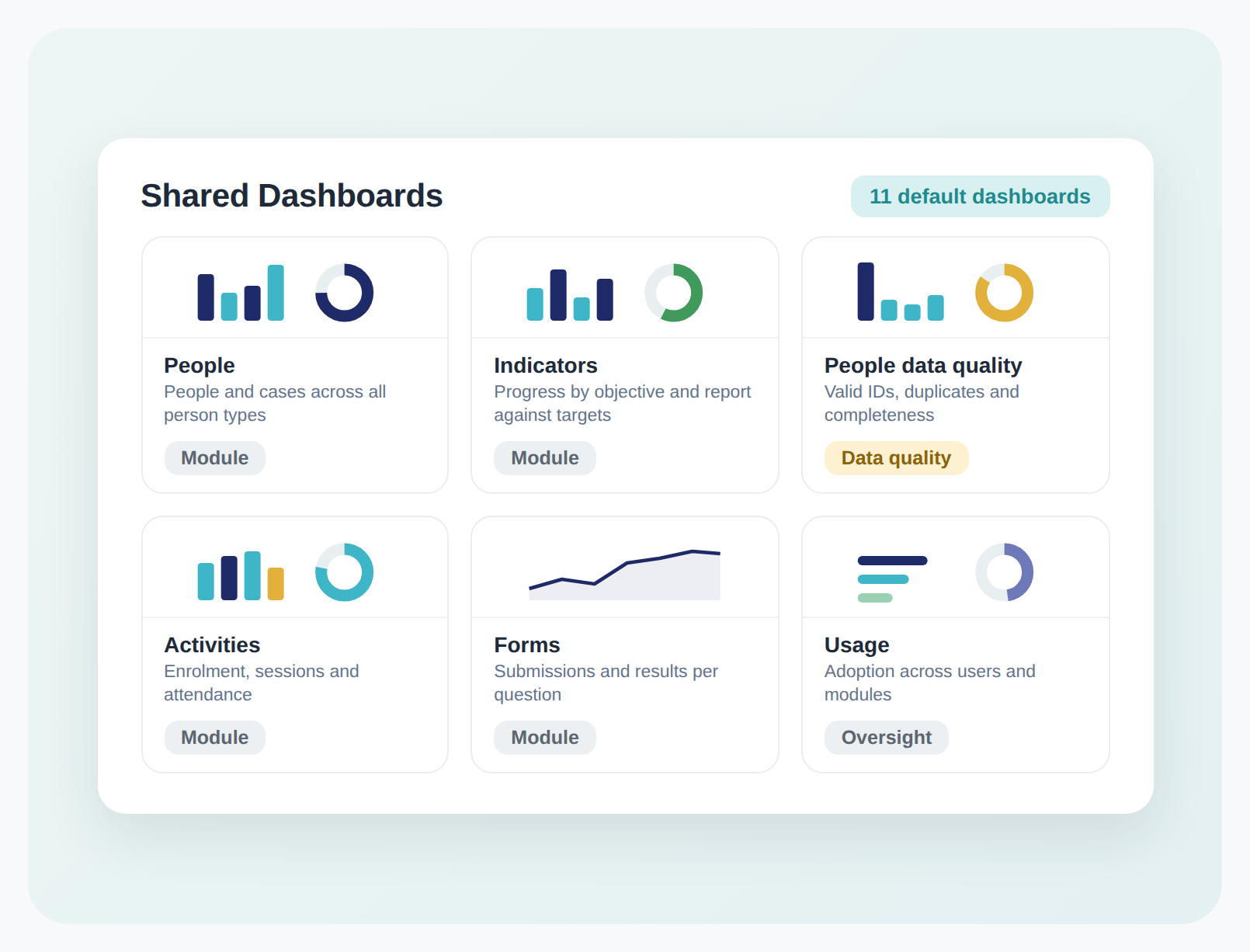Click the Oversight tag on Usage card
Viewport: 1250px width, 952px height.
tap(887, 738)
